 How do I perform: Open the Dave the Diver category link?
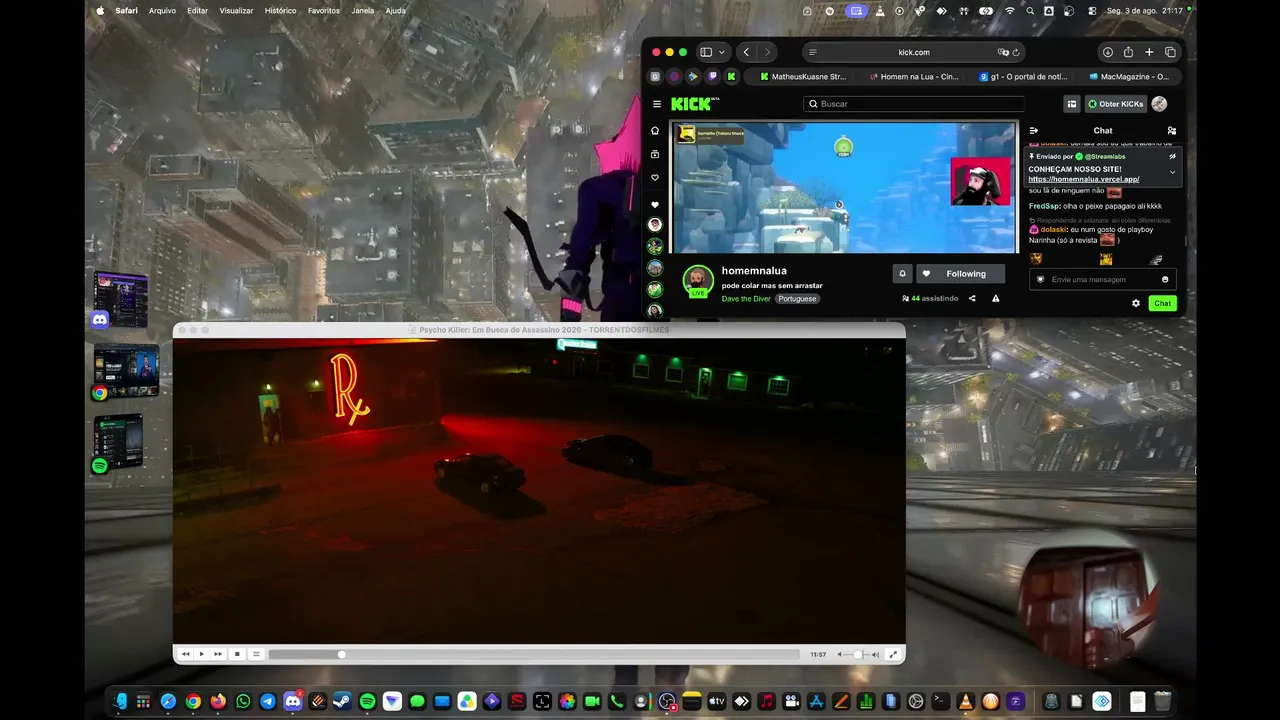(746, 298)
